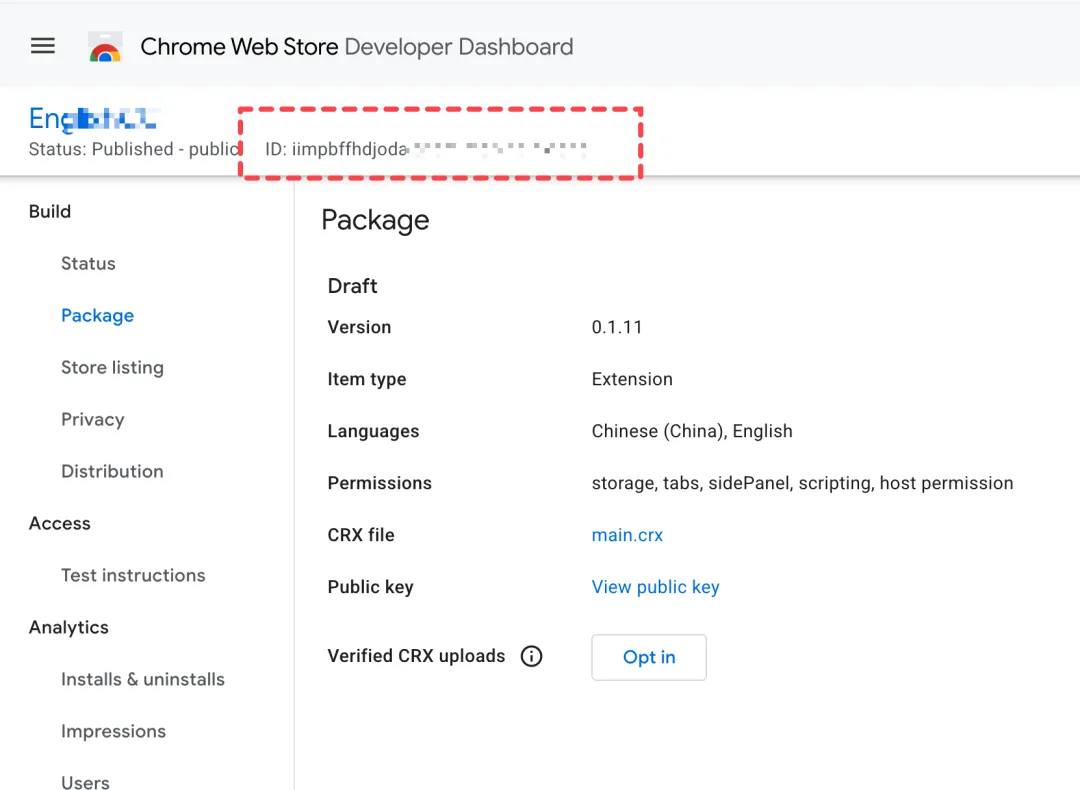Click the Verified CRX uploads label

417,656
